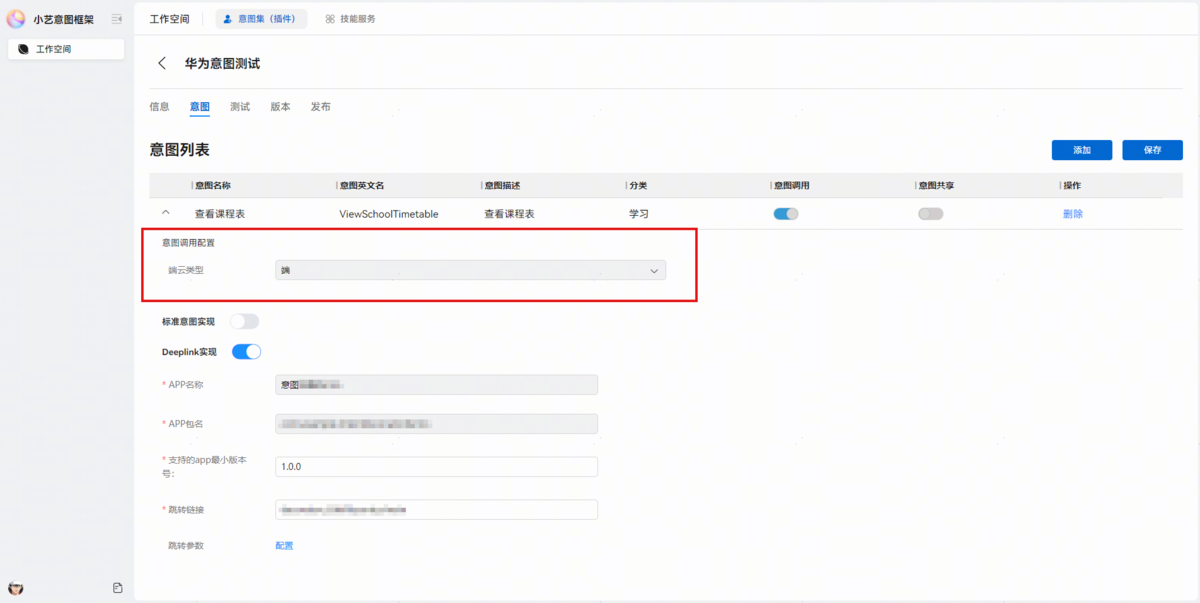
Task: Click the 工作空间 icon in the sidebar
Action: click(23, 49)
